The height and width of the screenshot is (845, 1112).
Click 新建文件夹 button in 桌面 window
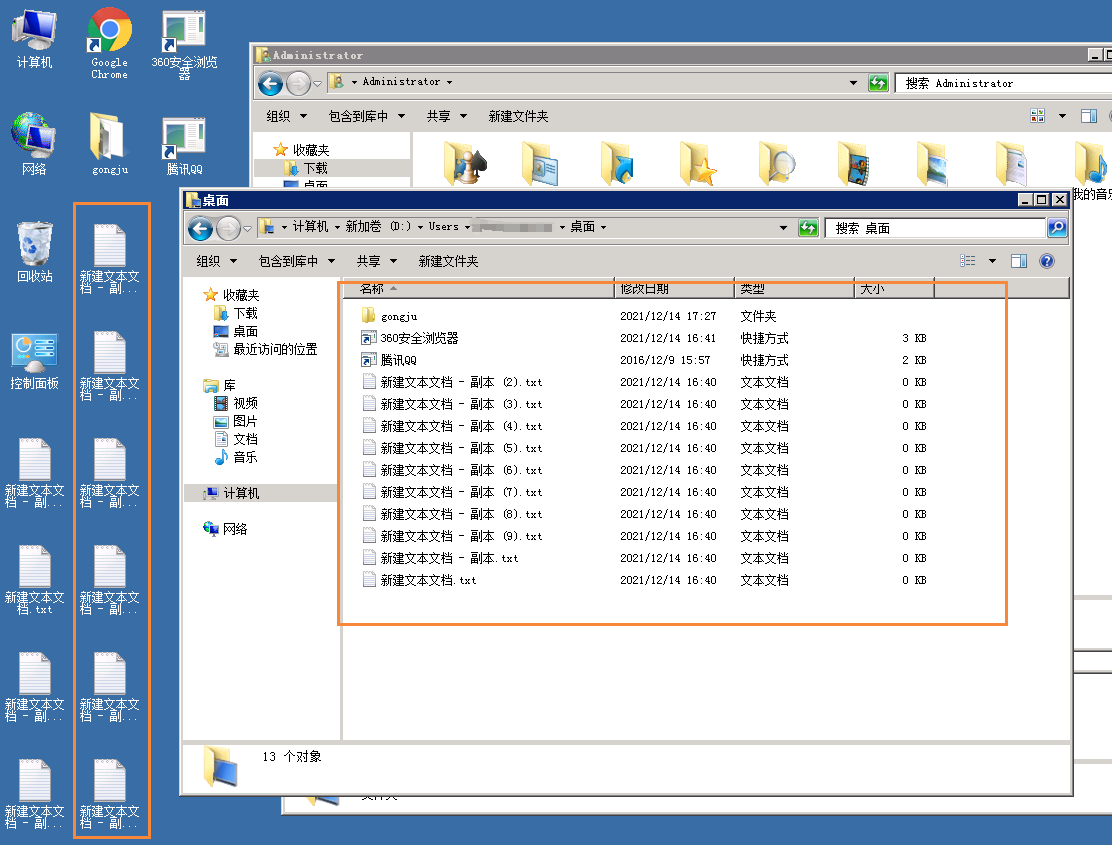pos(448,261)
